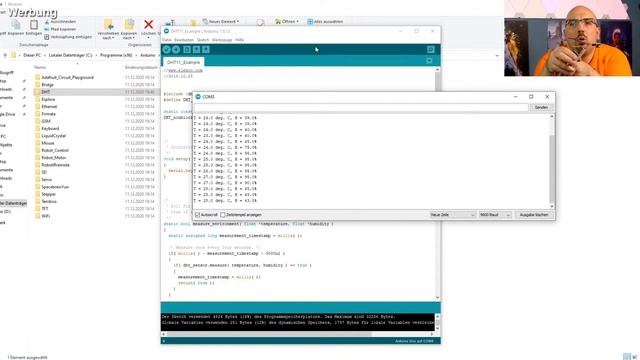Open the Werkzeuge menu in Arduino IDE
The height and width of the screenshot is (360, 640).
click(222, 40)
